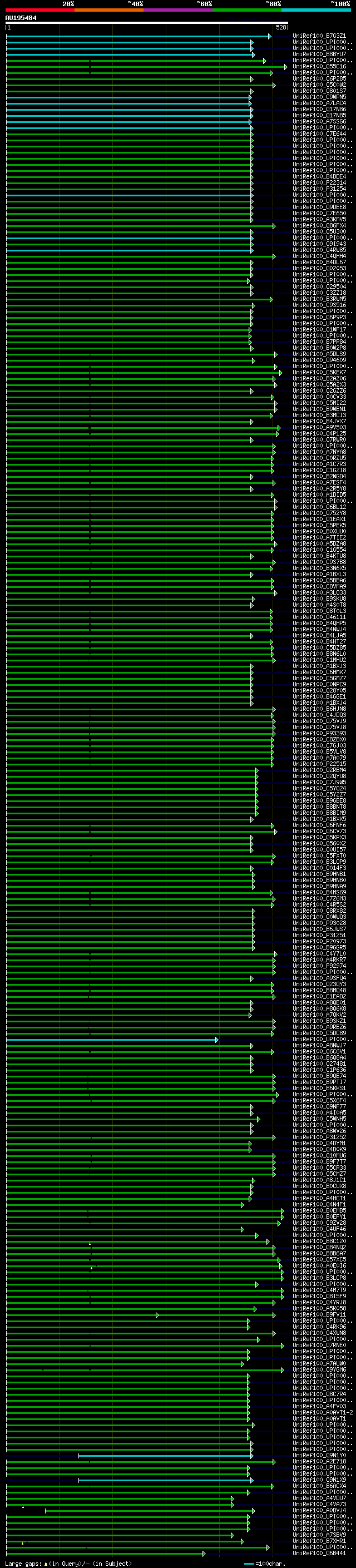The height and width of the screenshot is (1568, 356).
Task: Select hit UniRef100_P22515
Action: (x=319, y=763)
